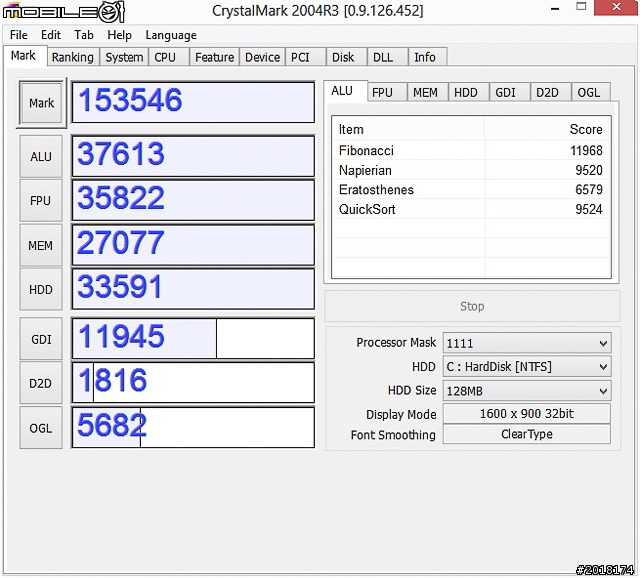Run the GDI benchmark button

(x=41, y=340)
